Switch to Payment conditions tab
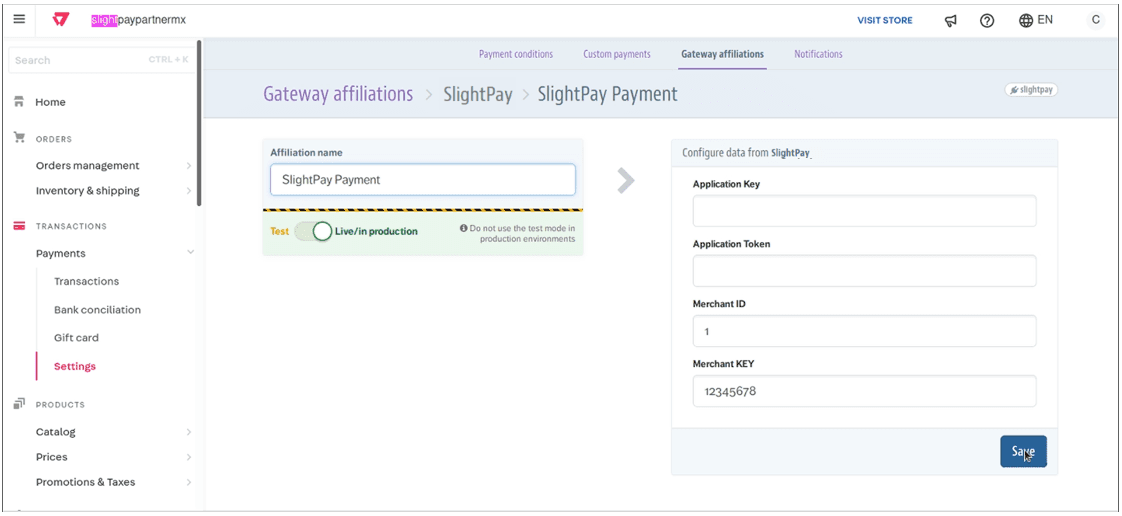The height and width of the screenshot is (516, 1122). [516, 54]
